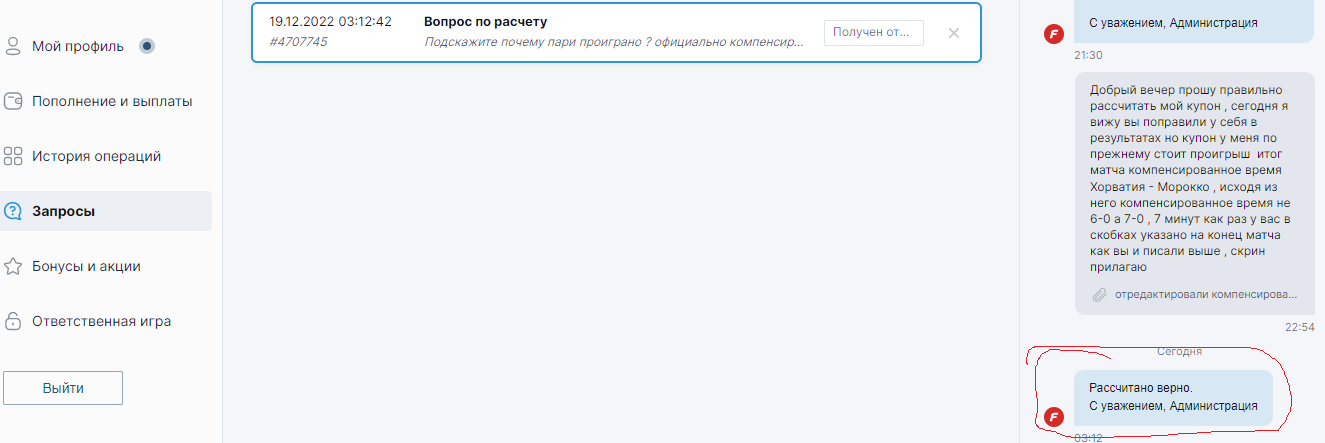The height and width of the screenshot is (443, 1325).
Task: Click the Получен от... status field
Action: coord(873,33)
